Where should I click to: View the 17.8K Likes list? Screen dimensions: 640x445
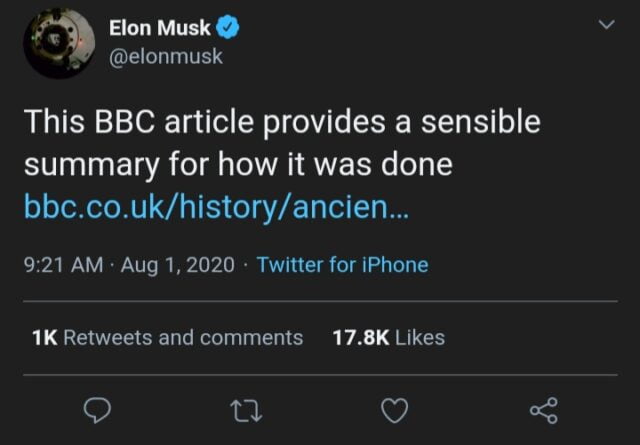click(x=388, y=337)
